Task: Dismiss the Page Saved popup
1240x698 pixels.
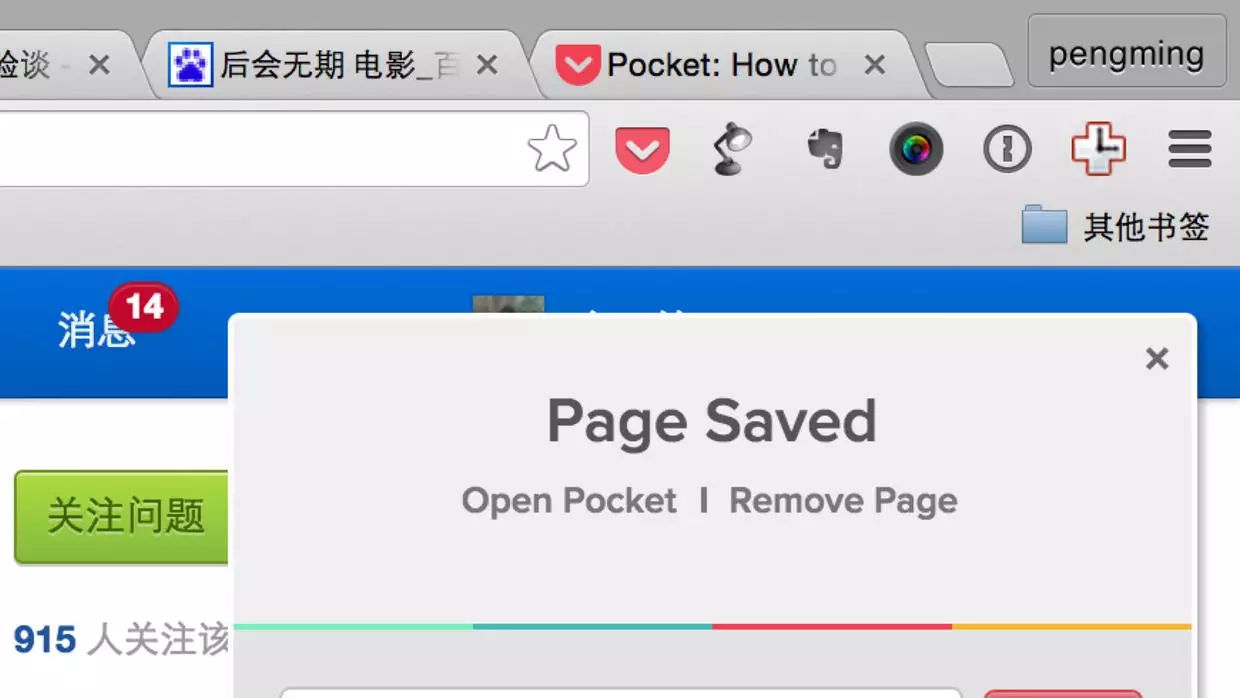Action: pyautogui.click(x=1157, y=359)
